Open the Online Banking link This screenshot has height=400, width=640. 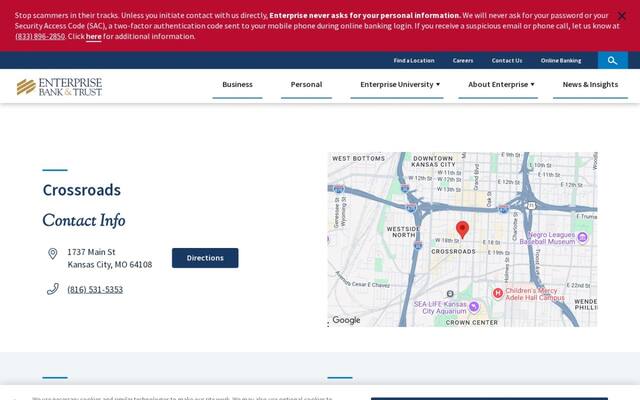(x=561, y=60)
